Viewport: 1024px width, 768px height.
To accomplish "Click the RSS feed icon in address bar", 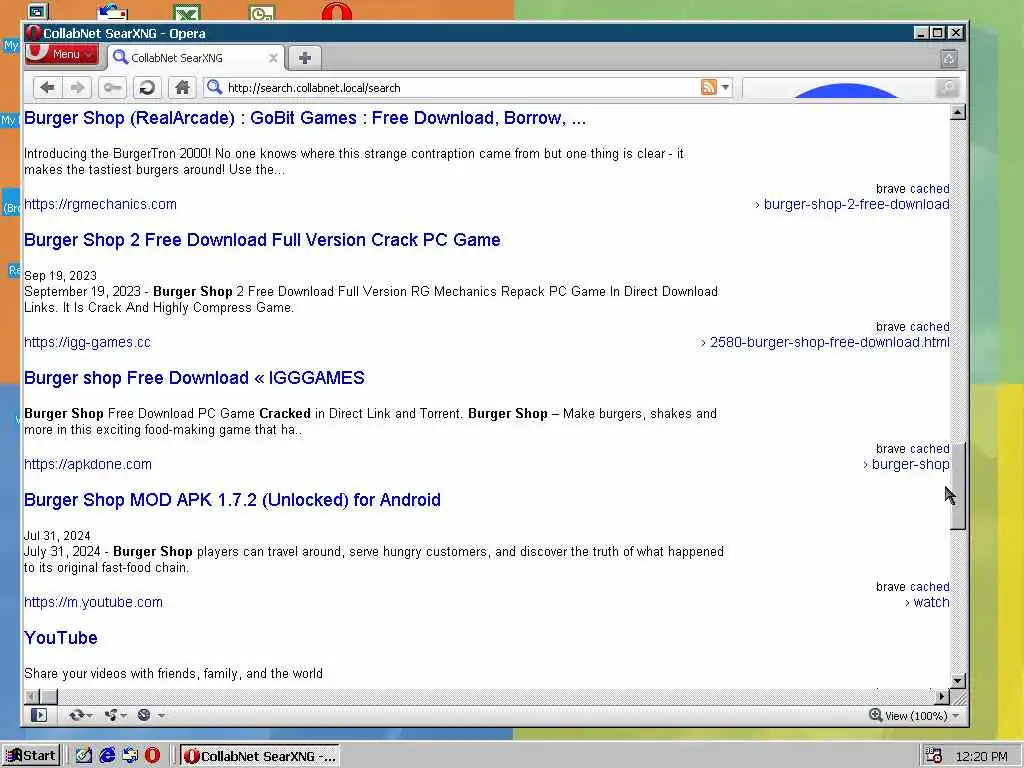I will click(709, 87).
